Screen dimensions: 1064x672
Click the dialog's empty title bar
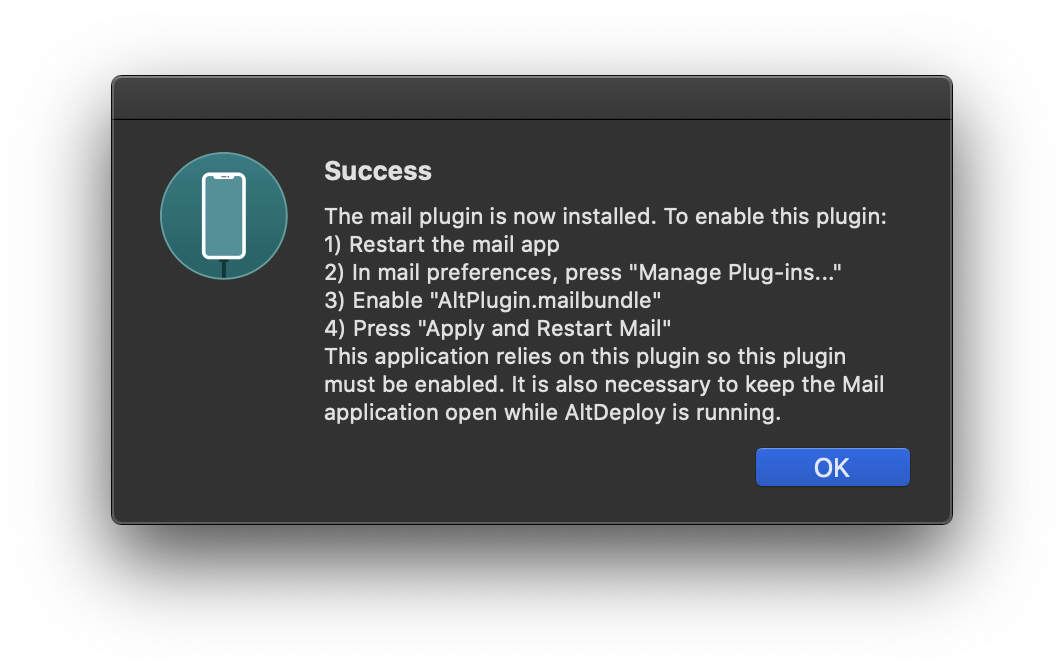[x=531, y=99]
